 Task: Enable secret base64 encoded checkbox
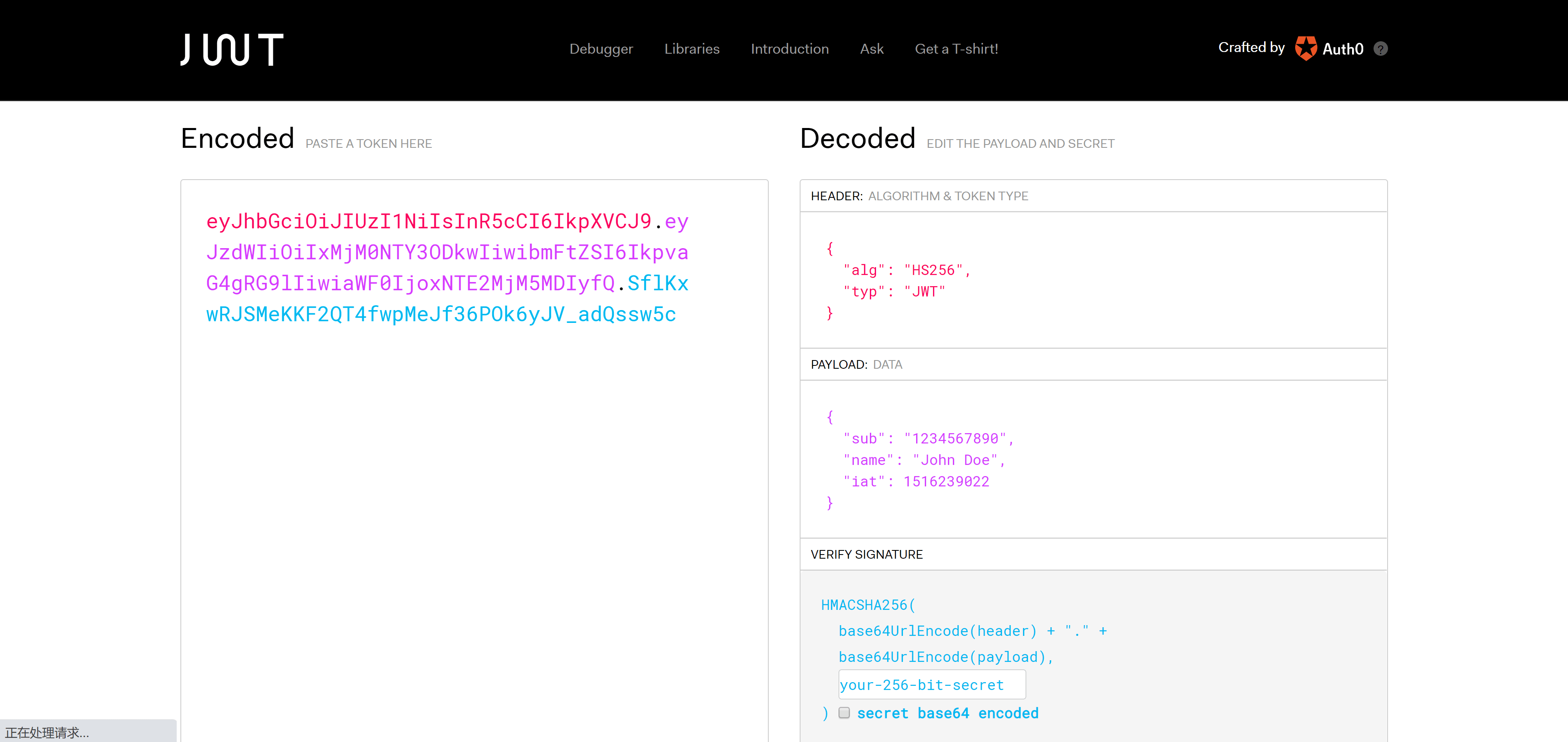[x=843, y=713]
